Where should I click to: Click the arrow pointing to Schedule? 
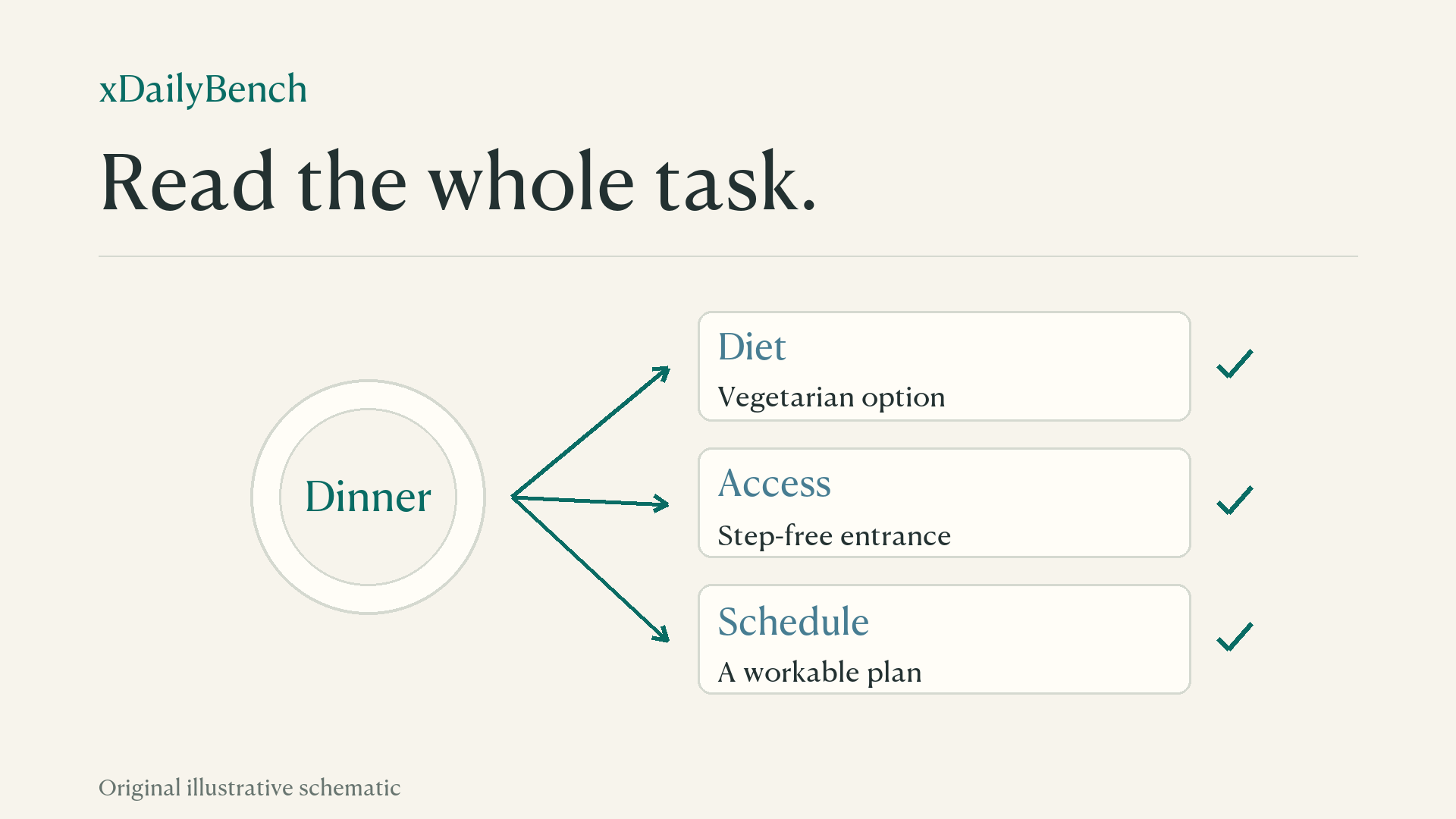point(591,570)
